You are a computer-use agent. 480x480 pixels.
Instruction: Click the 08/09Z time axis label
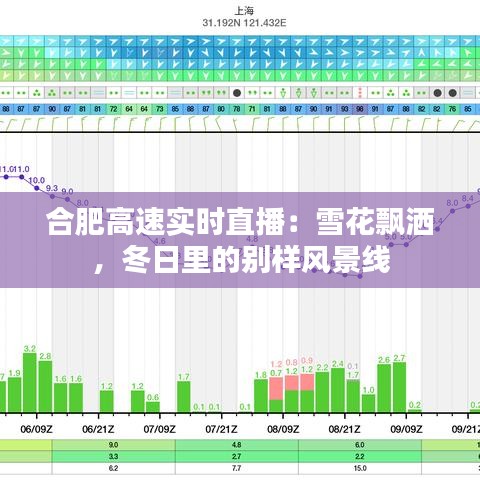tap(283, 429)
